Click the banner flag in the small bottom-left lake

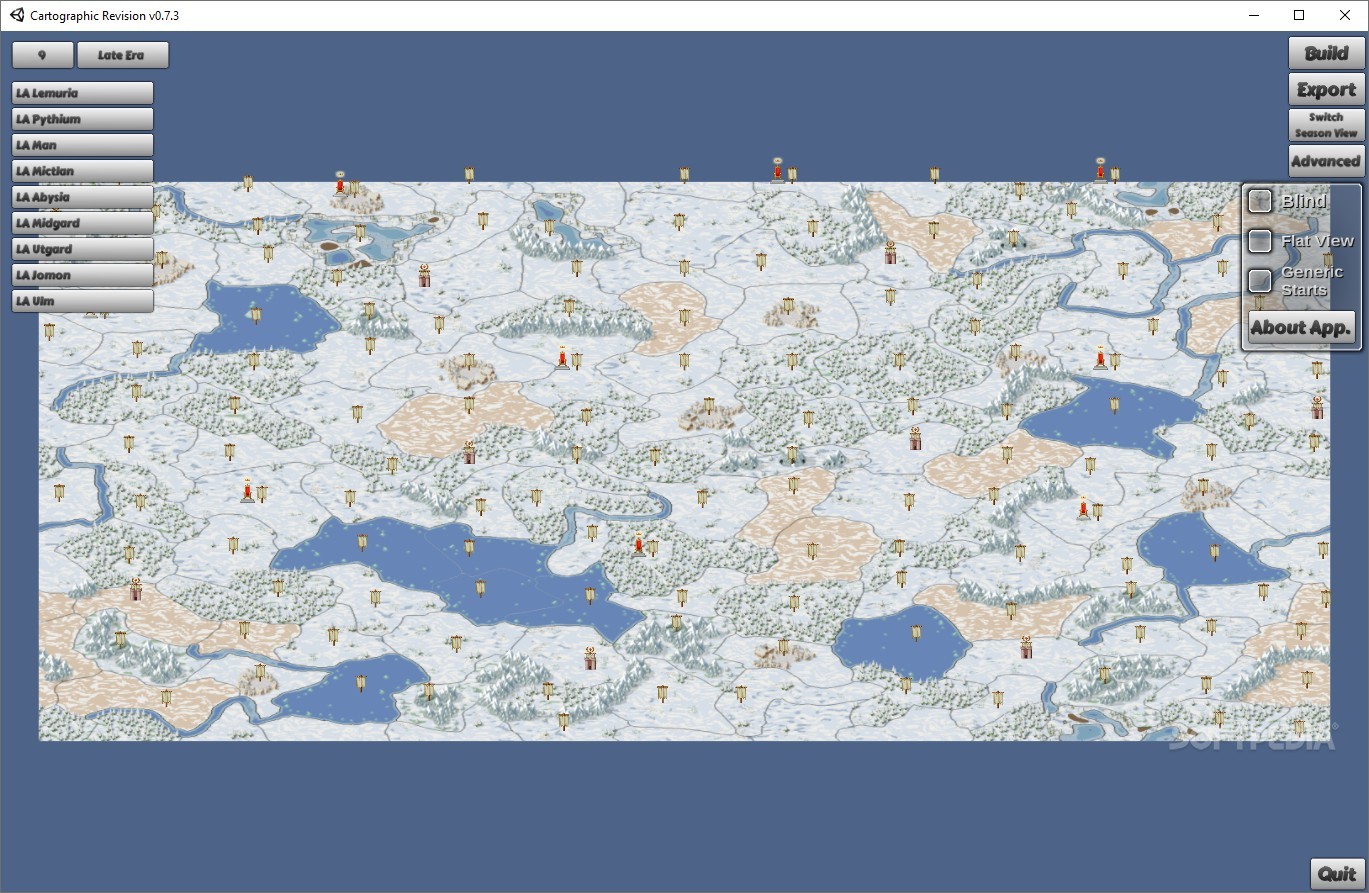pos(360,683)
